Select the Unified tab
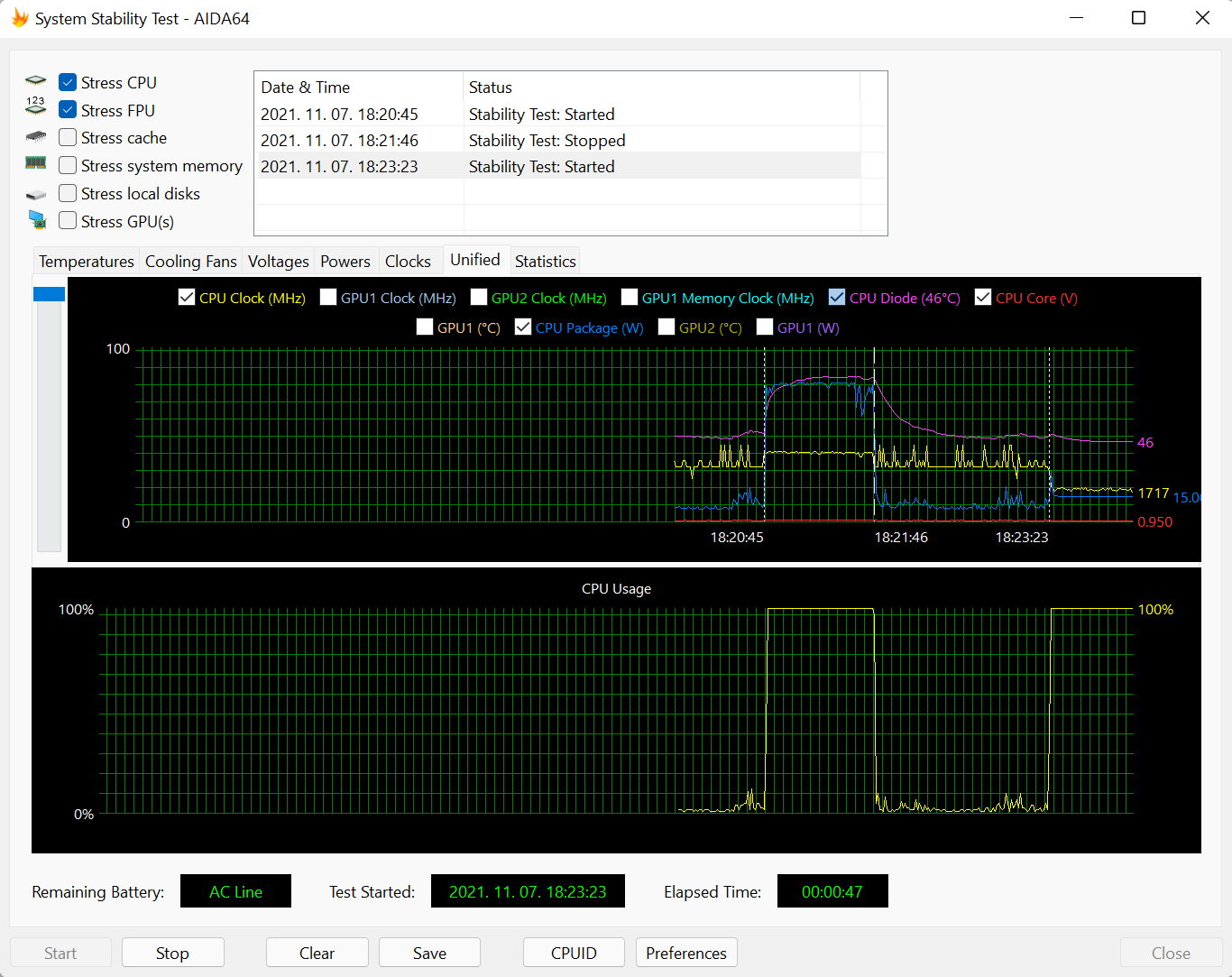The image size is (1232, 977). point(475,260)
